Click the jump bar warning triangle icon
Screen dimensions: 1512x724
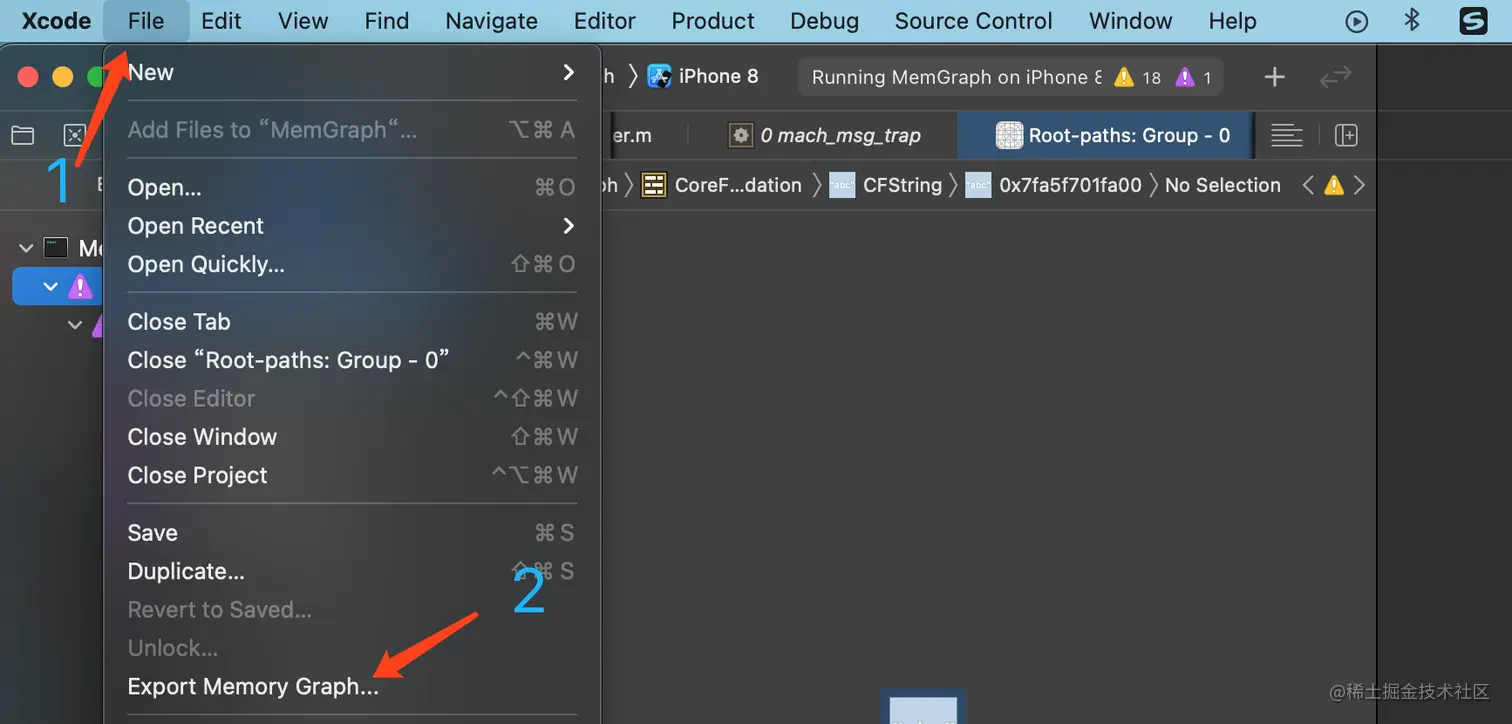click(x=1334, y=185)
